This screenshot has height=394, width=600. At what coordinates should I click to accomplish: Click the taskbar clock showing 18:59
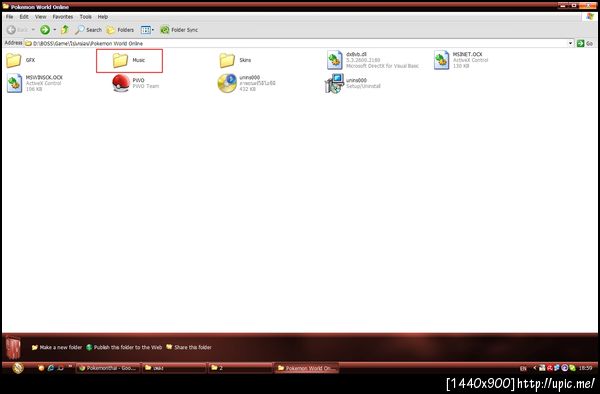tap(585, 368)
